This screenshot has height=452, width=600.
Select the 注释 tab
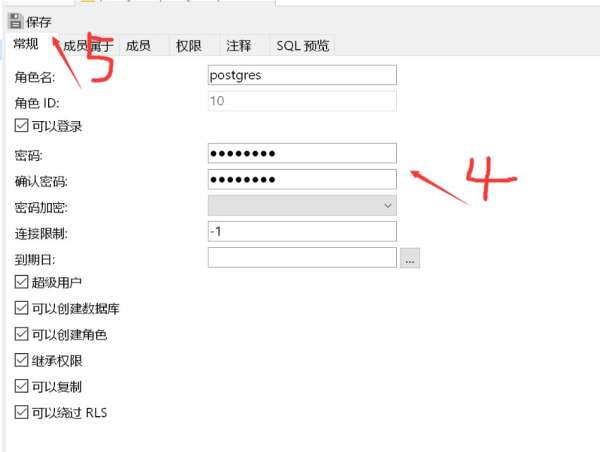click(238, 46)
